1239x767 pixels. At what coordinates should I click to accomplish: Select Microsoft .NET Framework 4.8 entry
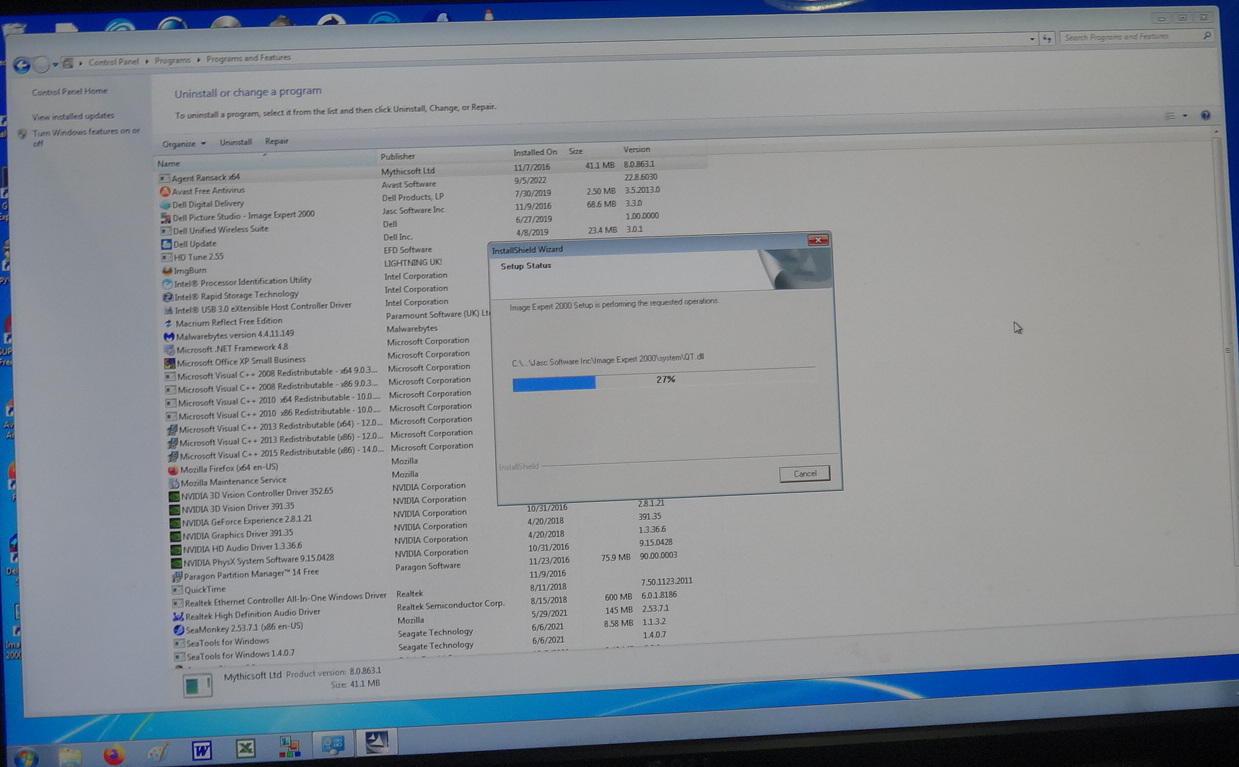[x=232, y=348]
